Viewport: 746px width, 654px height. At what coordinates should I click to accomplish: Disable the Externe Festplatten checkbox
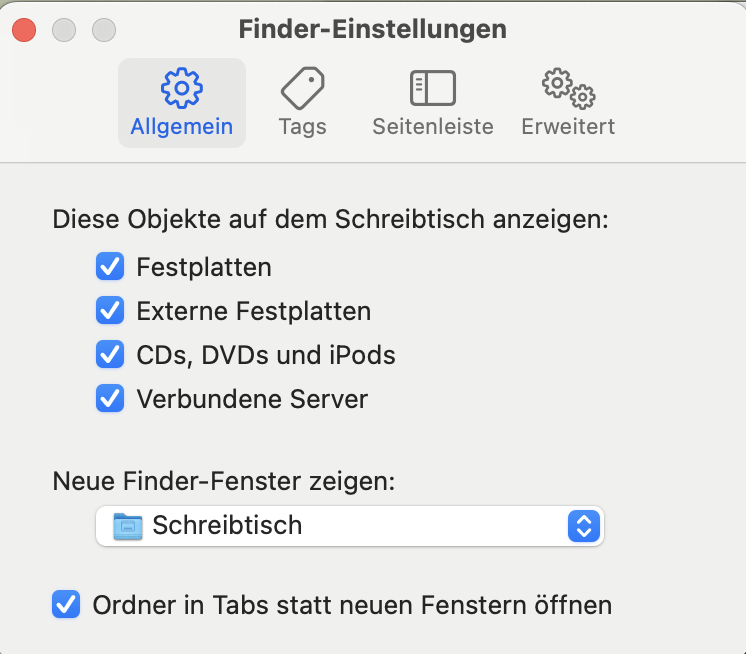point(109,311)
